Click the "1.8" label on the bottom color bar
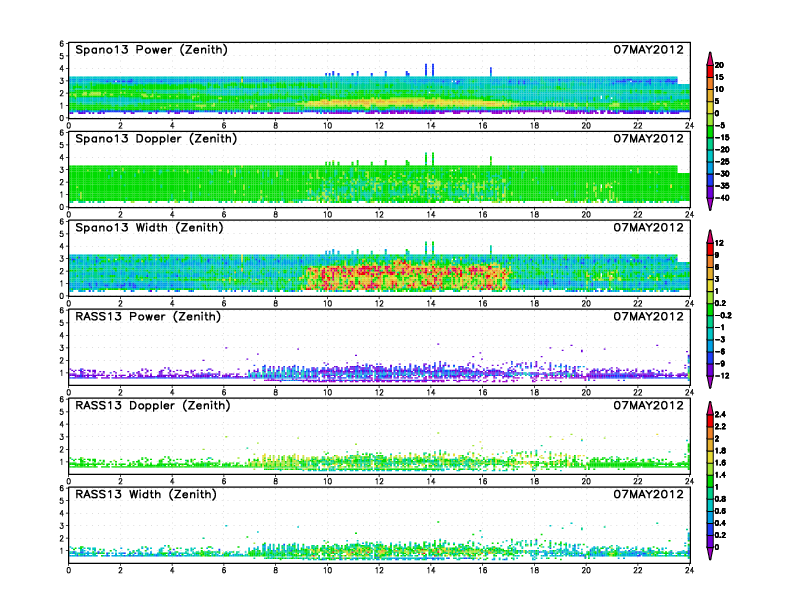 tap(721, 451)
